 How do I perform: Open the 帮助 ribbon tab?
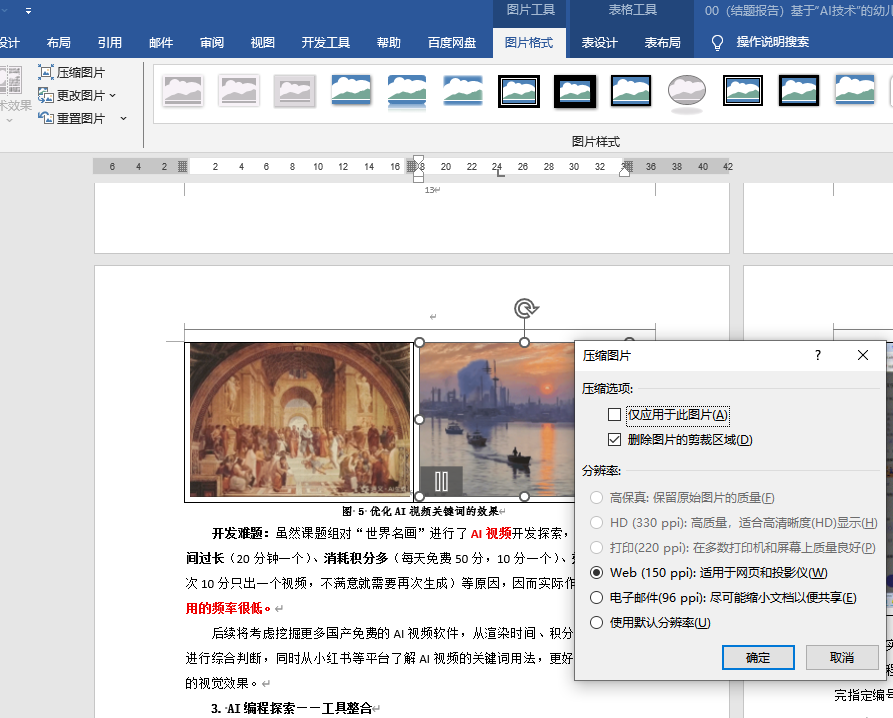click(x=389, y=43)
